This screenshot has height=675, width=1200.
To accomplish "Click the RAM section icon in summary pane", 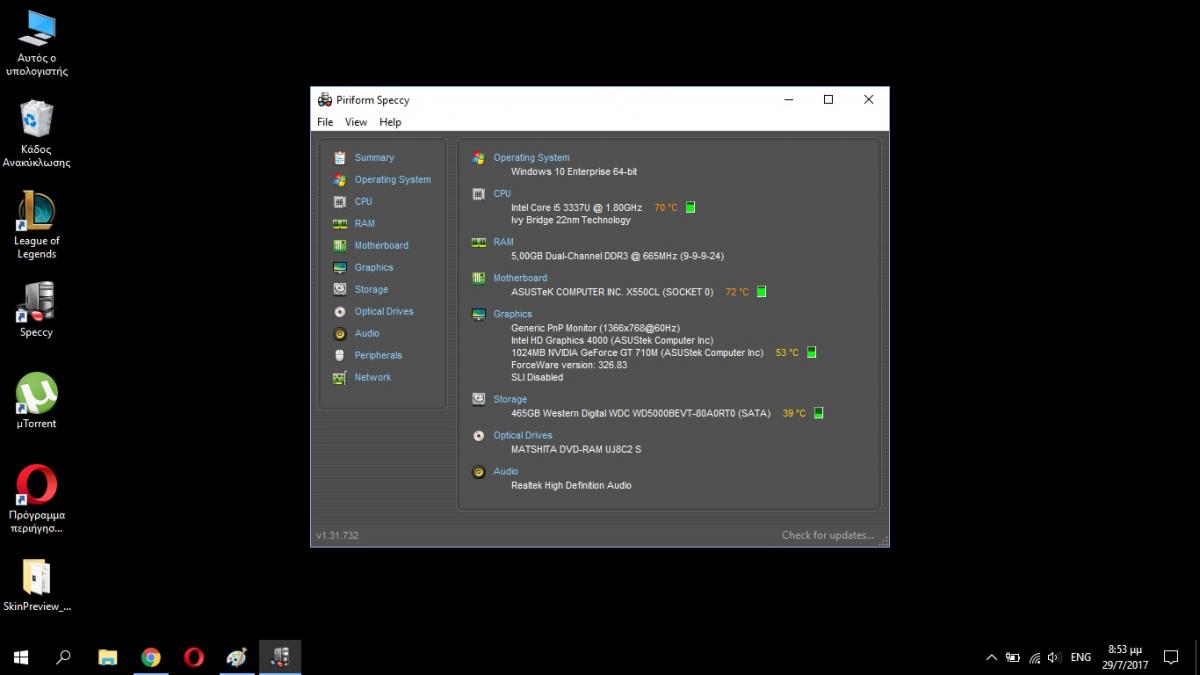I will [479, 242].
